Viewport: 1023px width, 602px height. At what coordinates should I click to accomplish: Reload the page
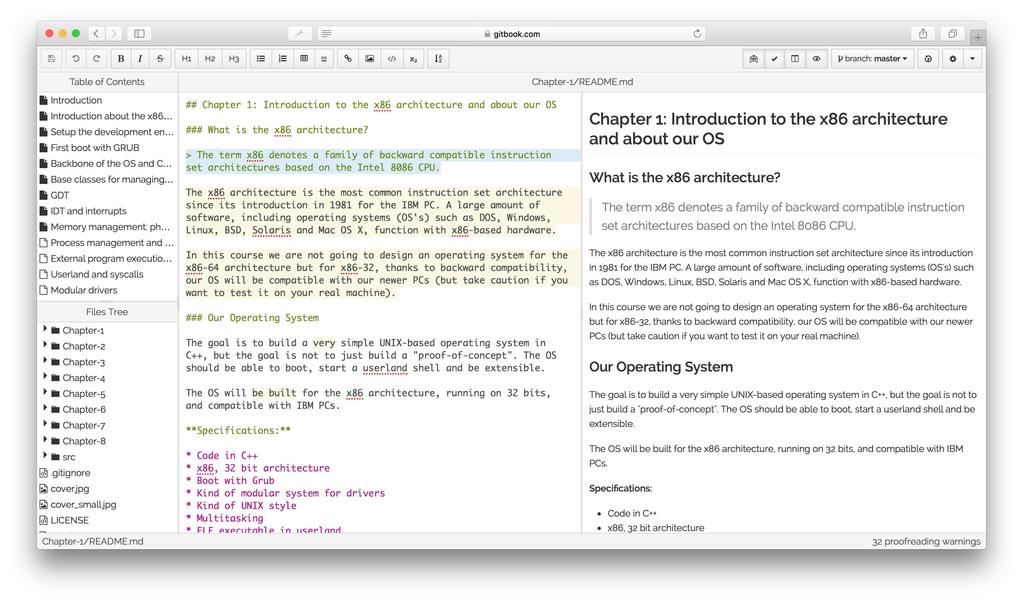[x=697, y=34]
